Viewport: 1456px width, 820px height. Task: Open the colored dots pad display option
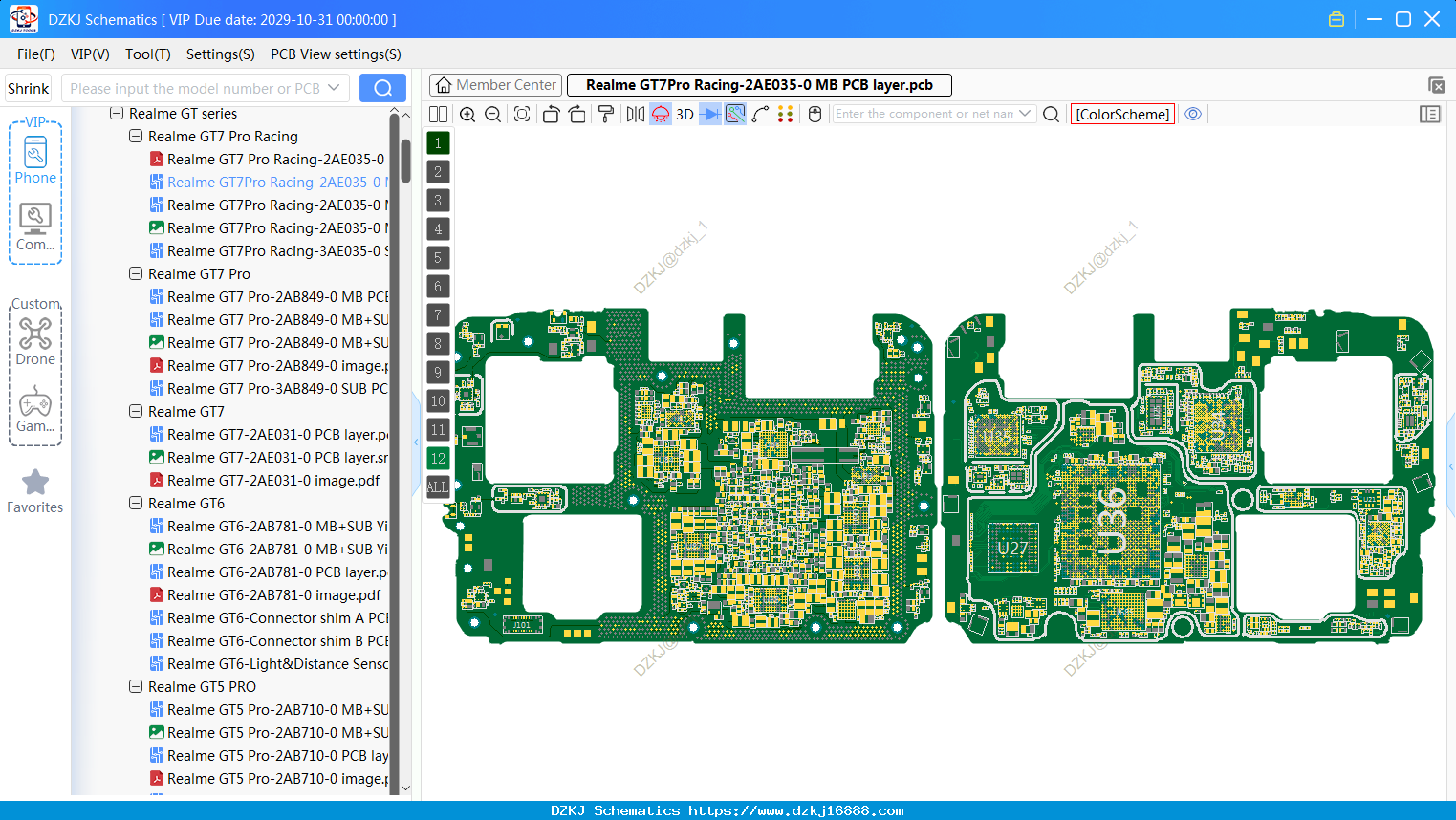[786, 114]
